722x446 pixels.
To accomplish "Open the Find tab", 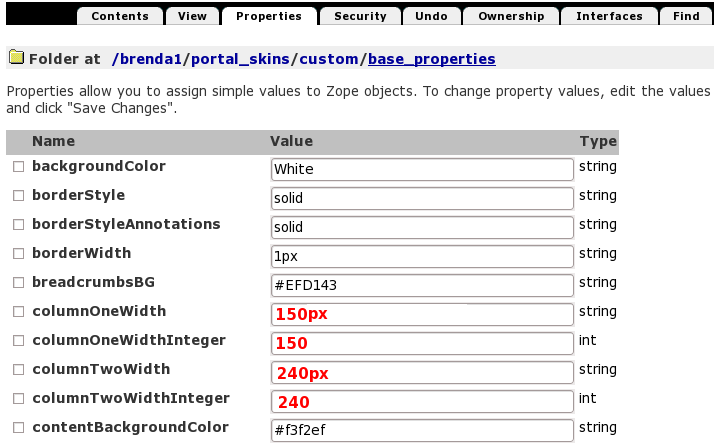I will coord(686,16).
